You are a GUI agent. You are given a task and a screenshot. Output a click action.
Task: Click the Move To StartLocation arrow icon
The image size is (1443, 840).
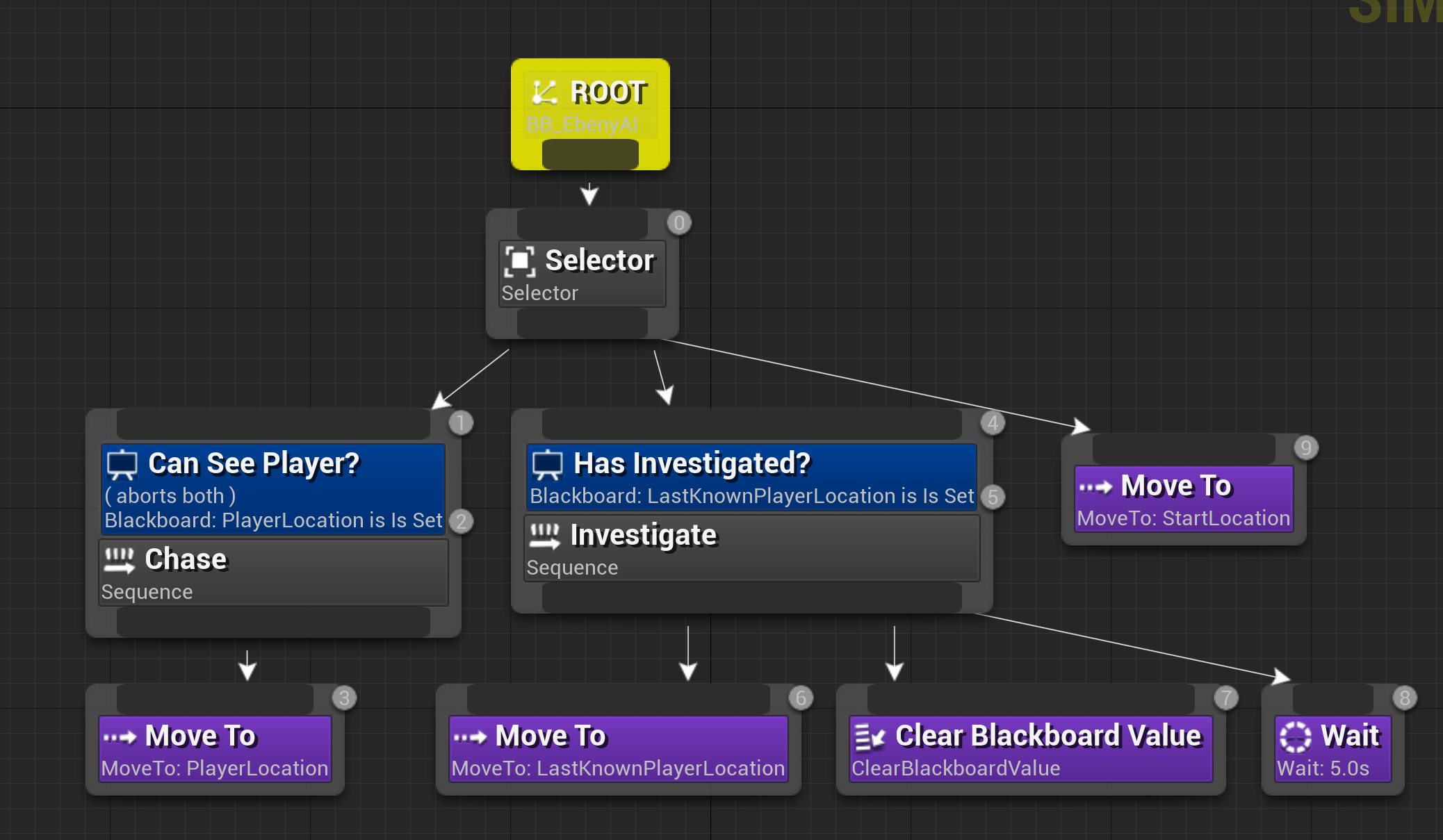coord(1095,487)
